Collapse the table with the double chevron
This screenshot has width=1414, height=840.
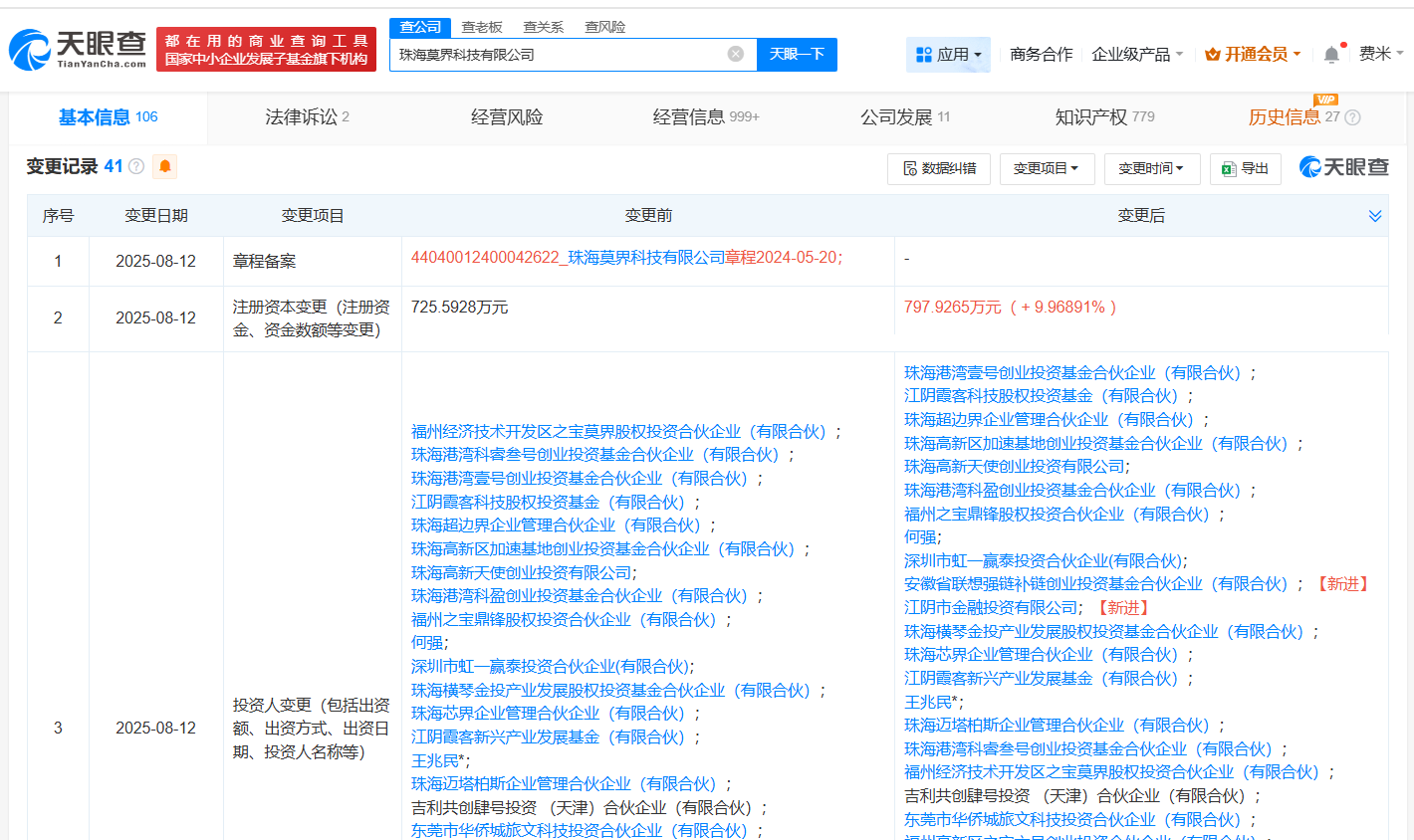click(x=1375, y=215)
